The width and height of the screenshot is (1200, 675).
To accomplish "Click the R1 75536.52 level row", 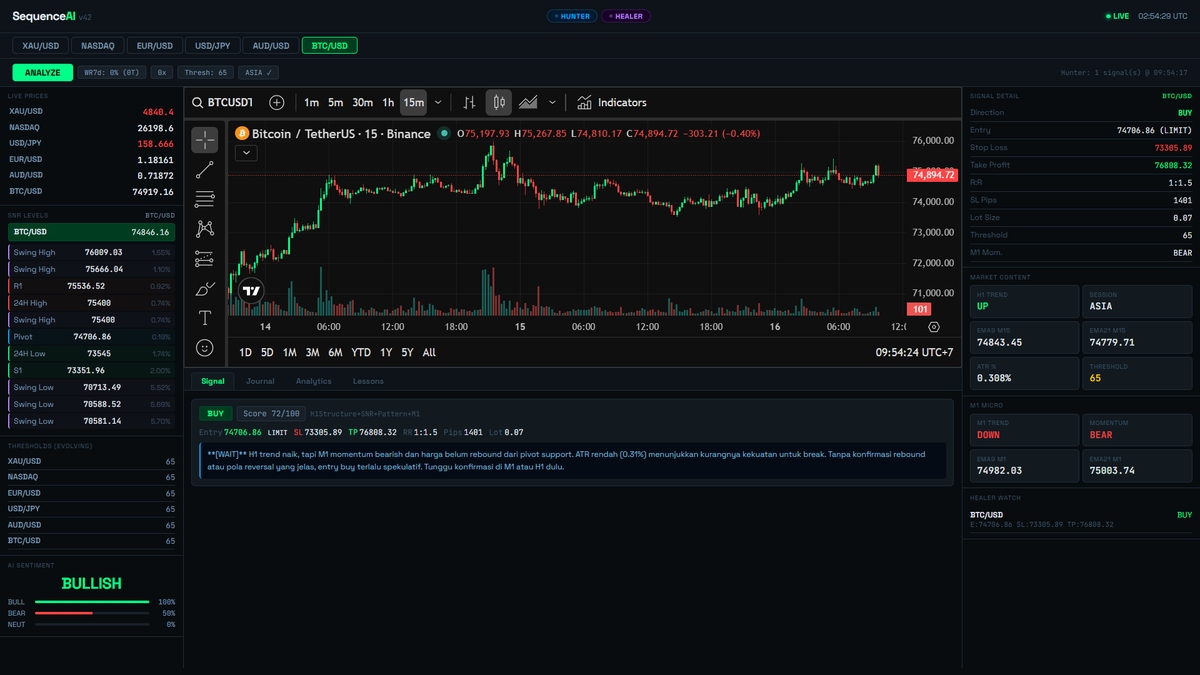I will pyautogui.click(x=91, y=286).
